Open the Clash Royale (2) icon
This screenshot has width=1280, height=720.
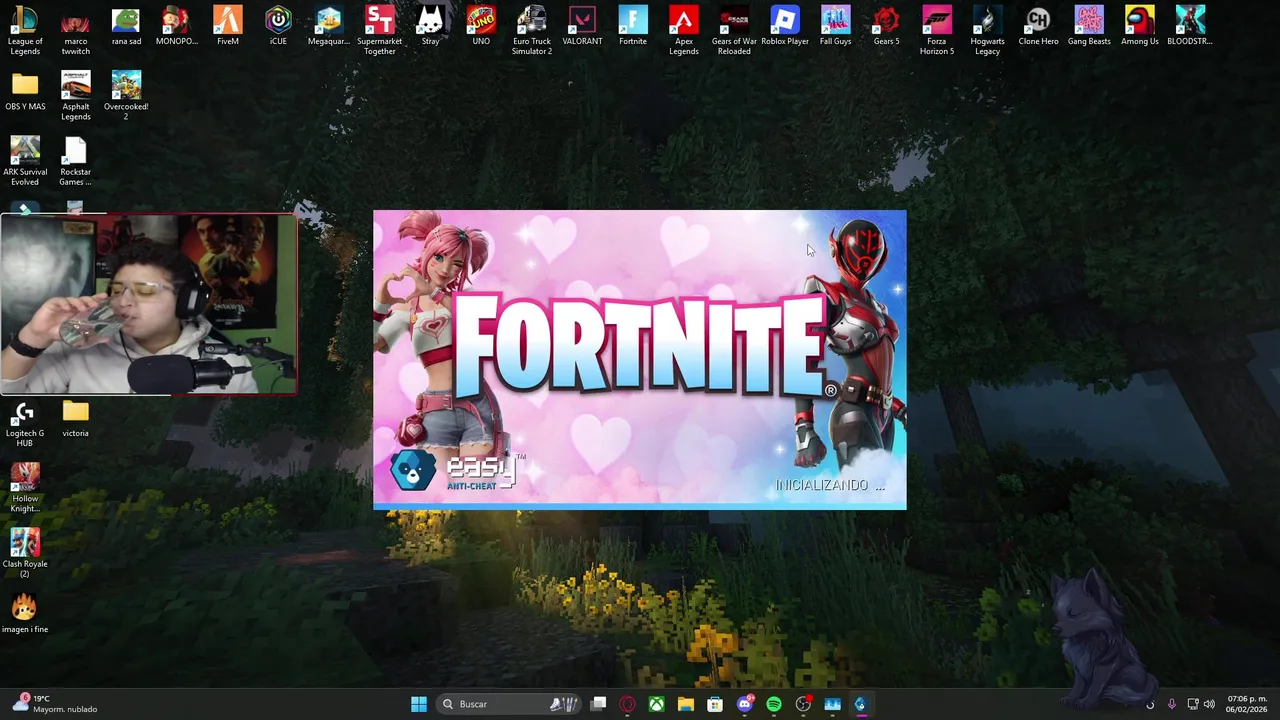pos(25,552)
